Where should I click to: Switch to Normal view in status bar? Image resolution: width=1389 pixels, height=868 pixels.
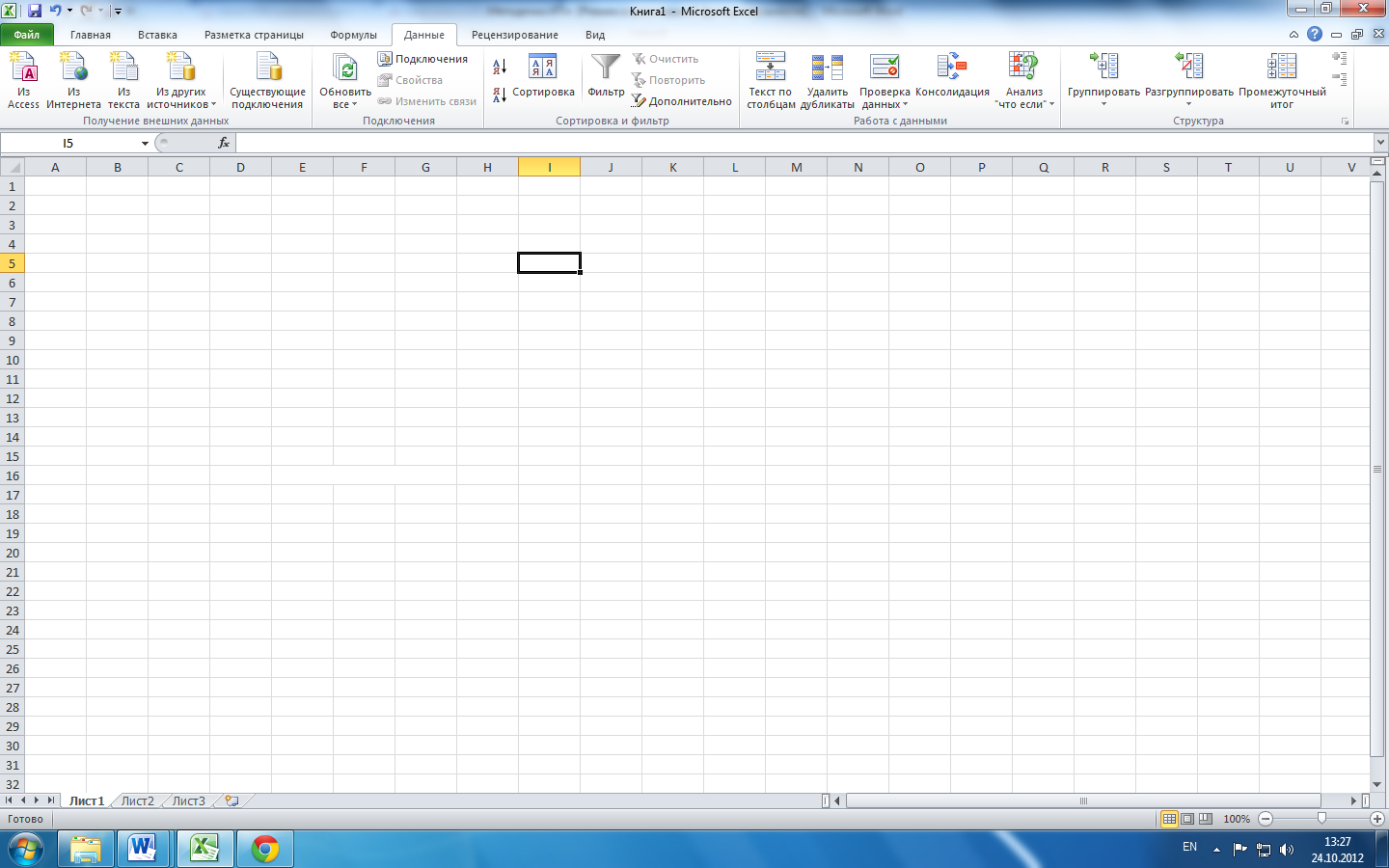(1169, 819)
